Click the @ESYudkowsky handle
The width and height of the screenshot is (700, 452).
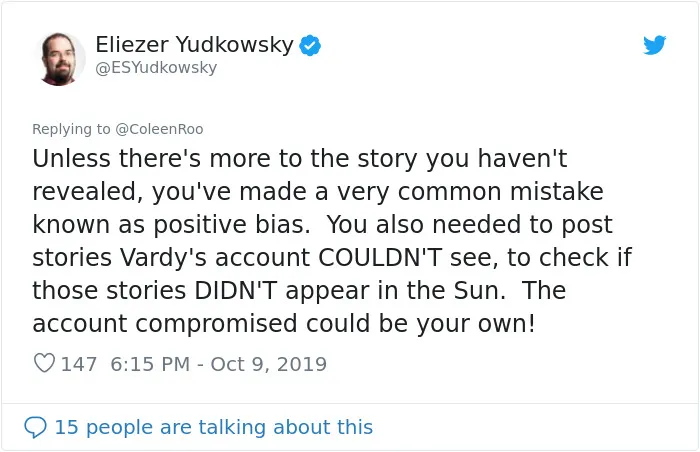coord(156,67)
